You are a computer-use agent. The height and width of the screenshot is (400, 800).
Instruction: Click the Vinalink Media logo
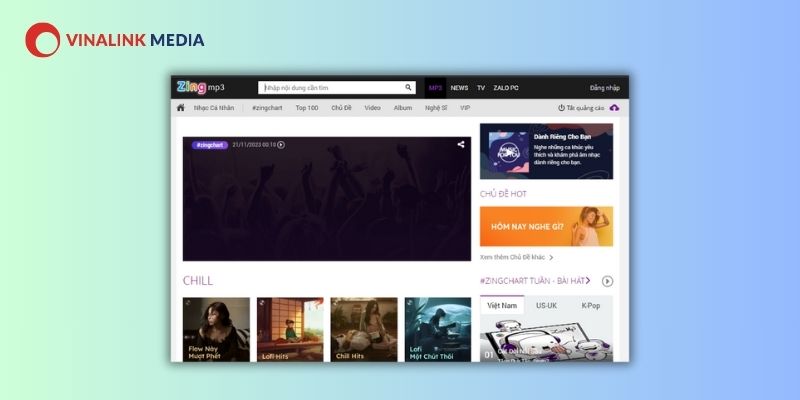click(115, 40)
